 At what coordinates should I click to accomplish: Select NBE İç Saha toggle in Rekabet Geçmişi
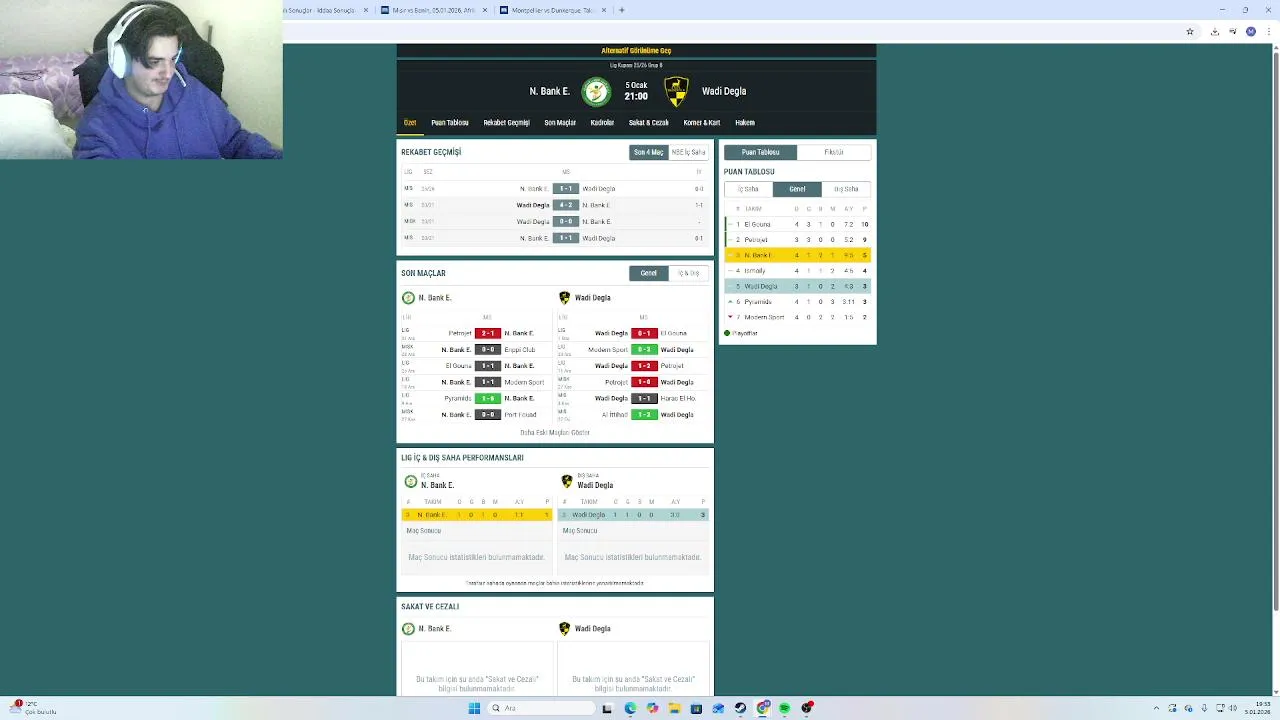[x=688, y=152]
